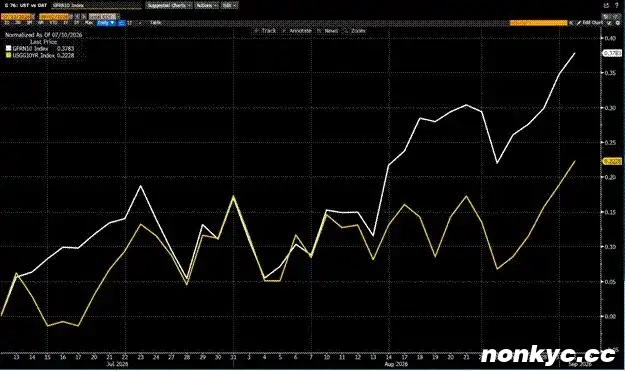The width and height of the screenshot is (625, 371).
Task: Select the 1D period range
Action: point(7,23)
